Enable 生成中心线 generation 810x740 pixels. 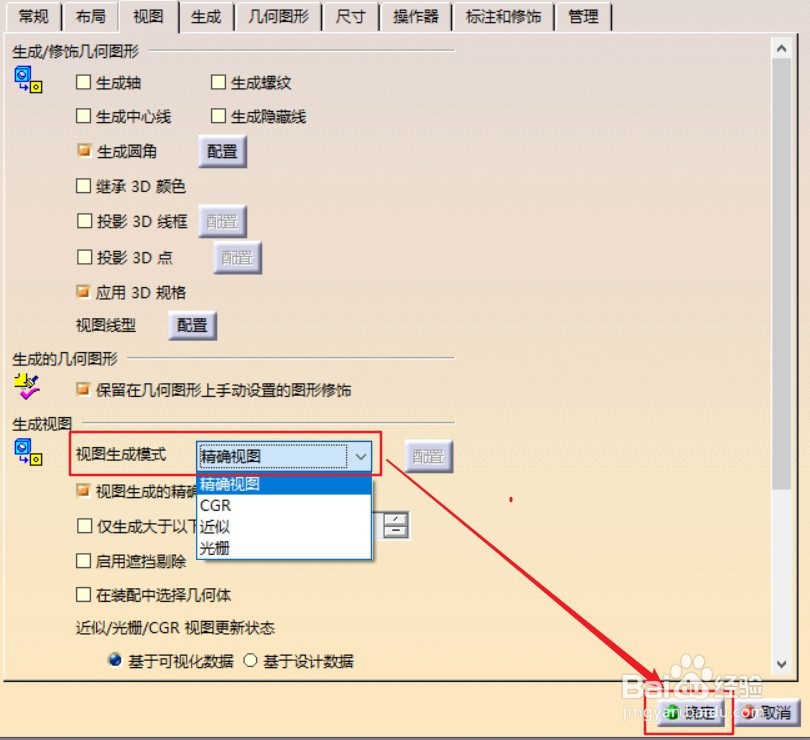(x=83, y=117)
